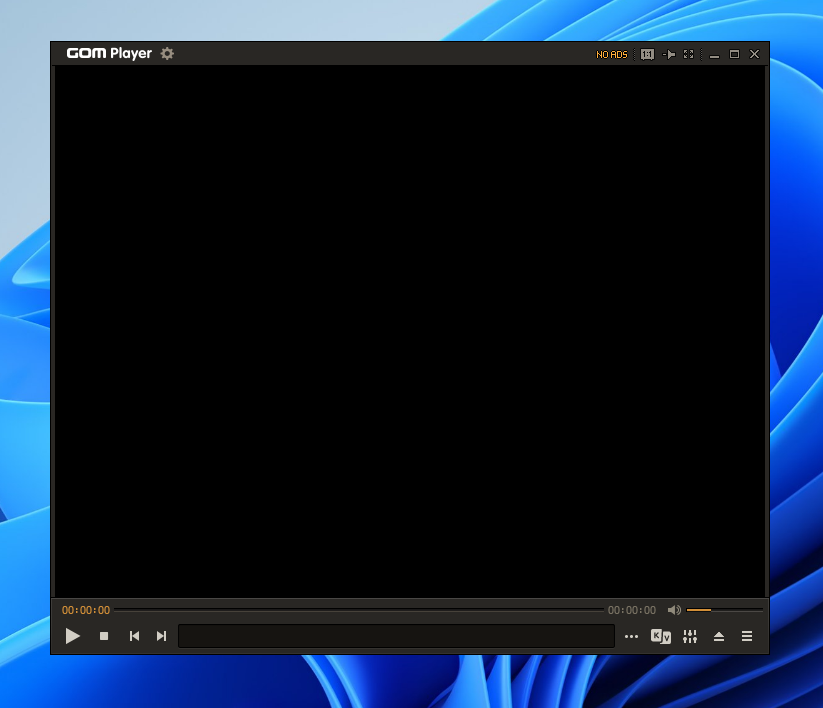Click the now-playing title display field

point(396,636)
